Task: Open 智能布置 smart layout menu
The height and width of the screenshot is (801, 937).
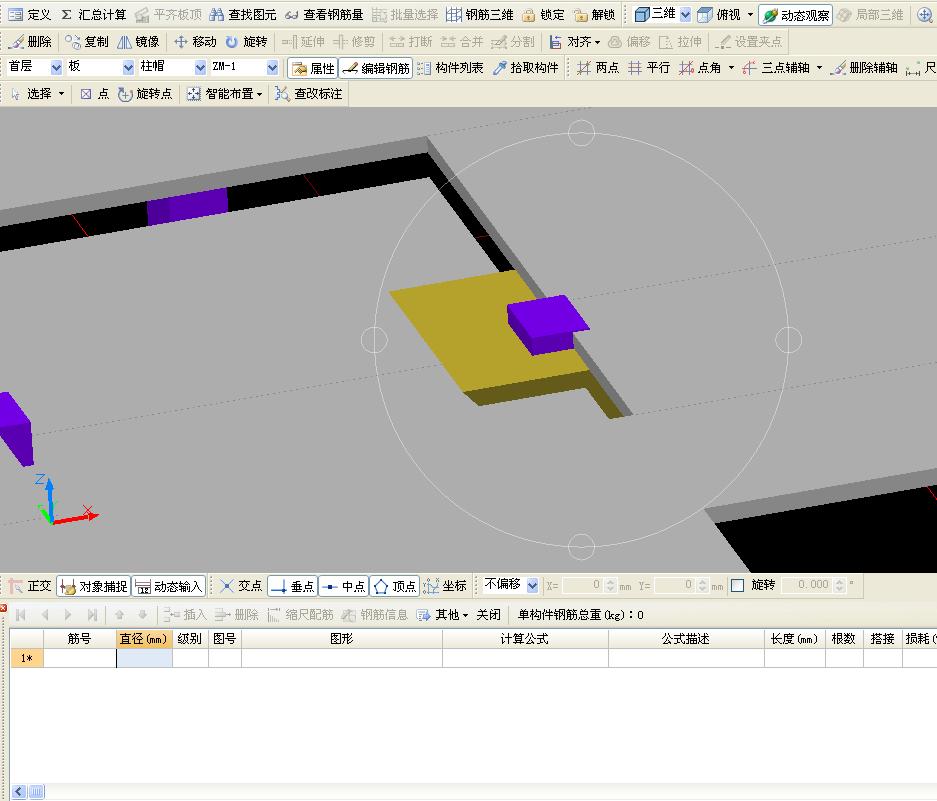Action: pyautogui.click(x=225, y=94)
